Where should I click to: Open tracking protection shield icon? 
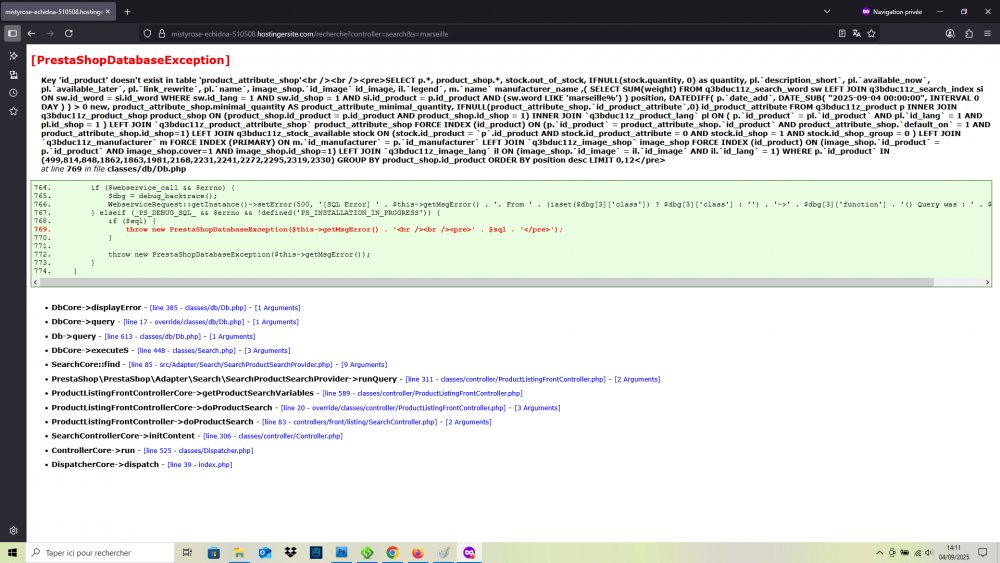[x=147, y=34]
